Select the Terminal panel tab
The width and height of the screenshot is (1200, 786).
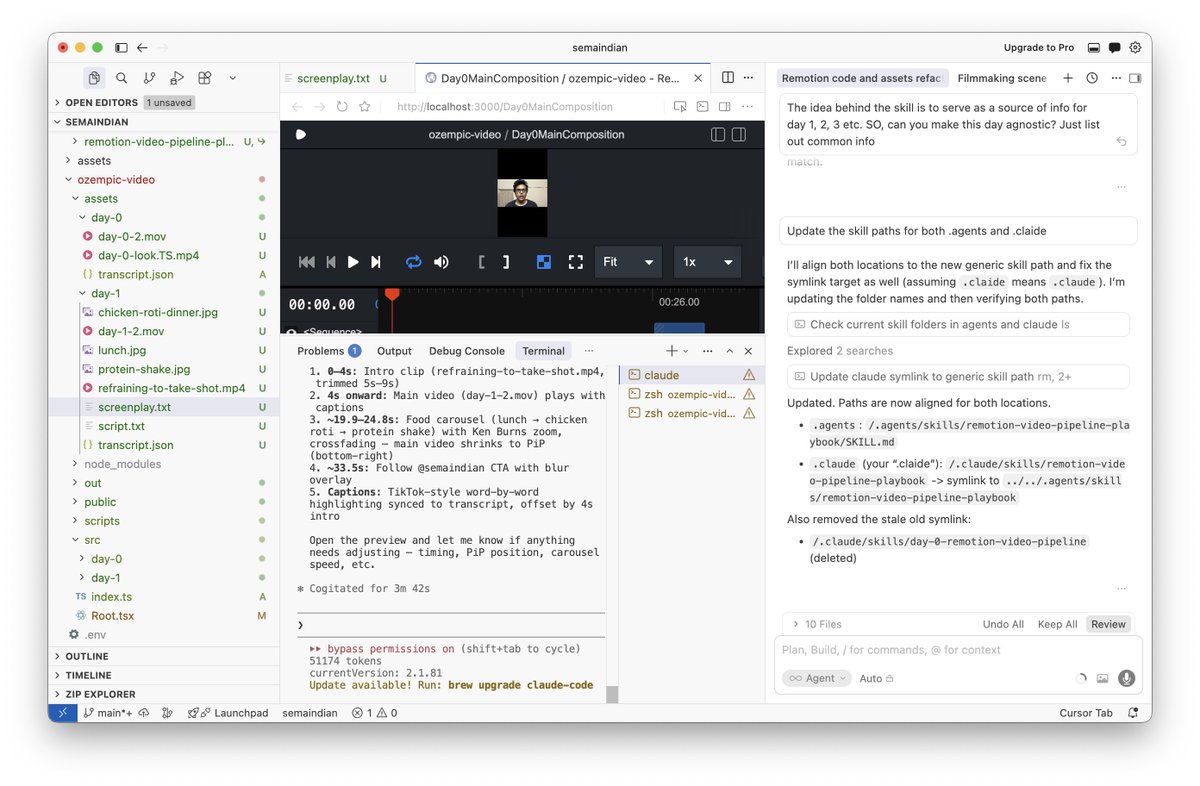(x=543, y=351)
